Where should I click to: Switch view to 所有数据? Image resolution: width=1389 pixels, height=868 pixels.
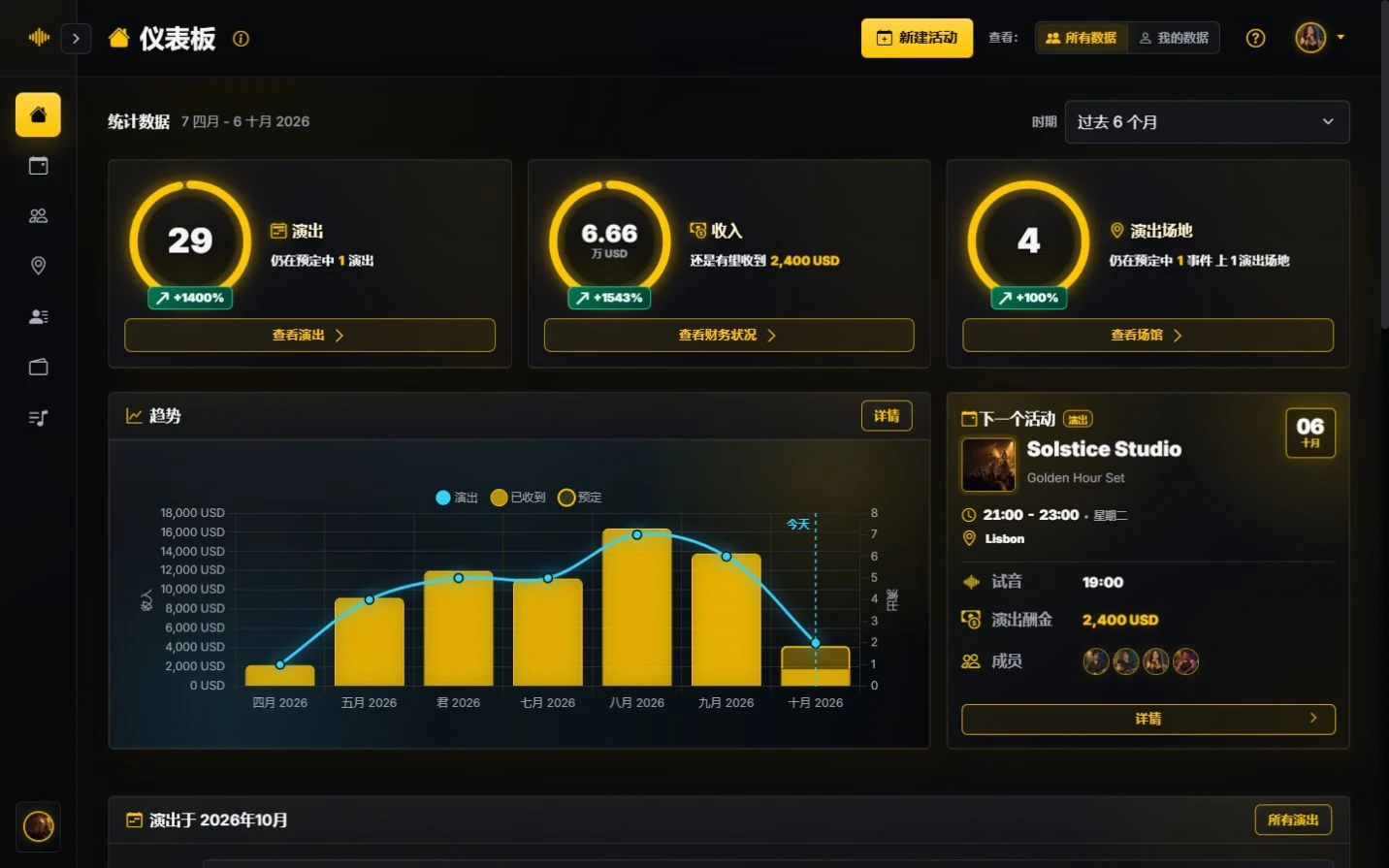pyautogui.click(x=1081, y=38)
